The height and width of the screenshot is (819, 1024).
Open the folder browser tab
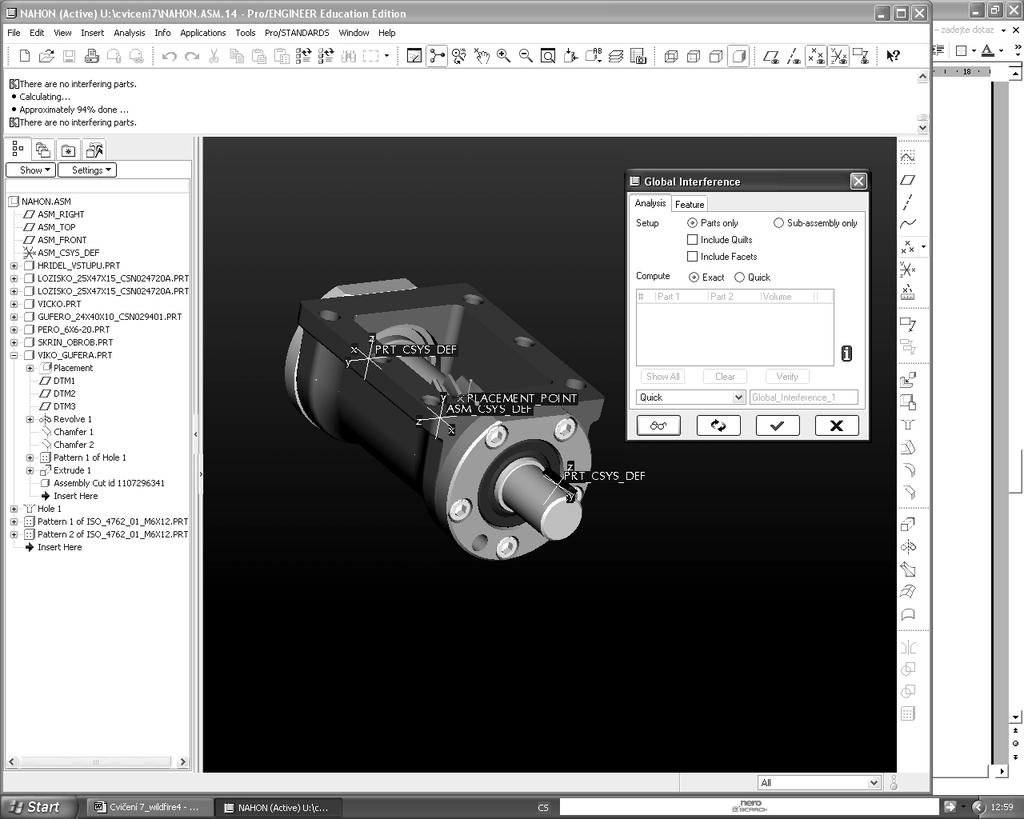(43, 150)
